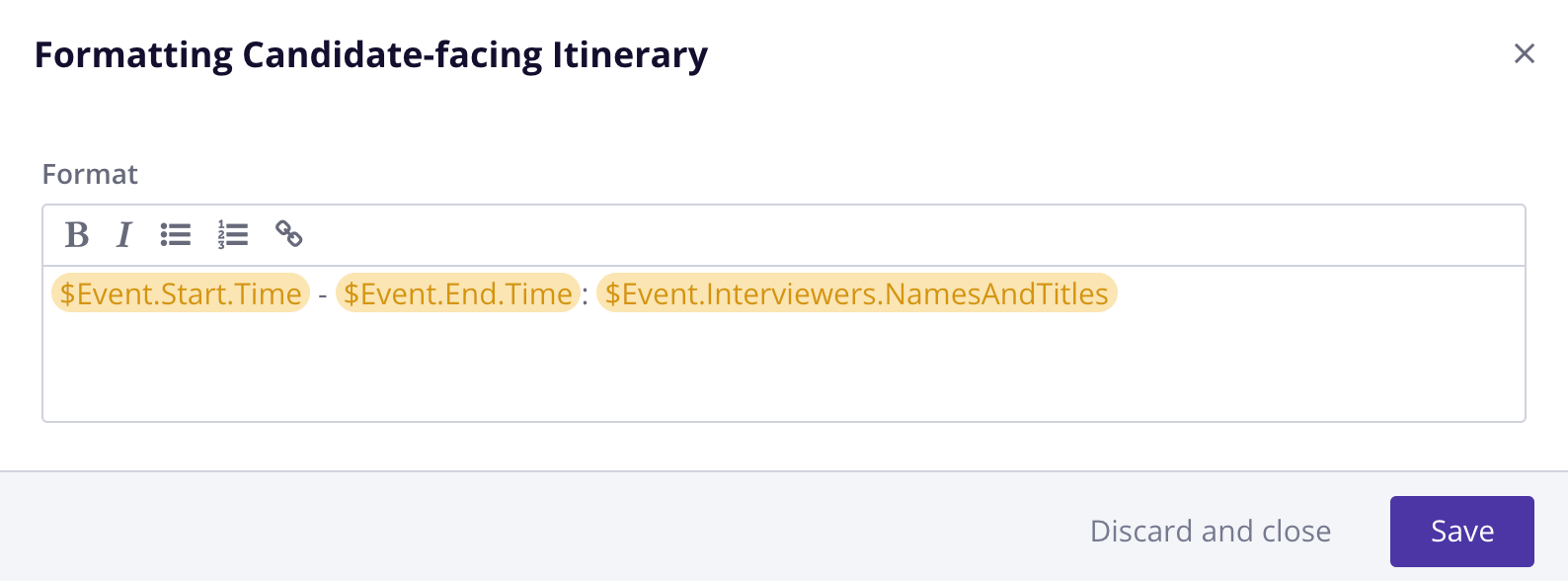Click the $Event.Interviewers.NamesAndTitles token

(x=856, y=293)
